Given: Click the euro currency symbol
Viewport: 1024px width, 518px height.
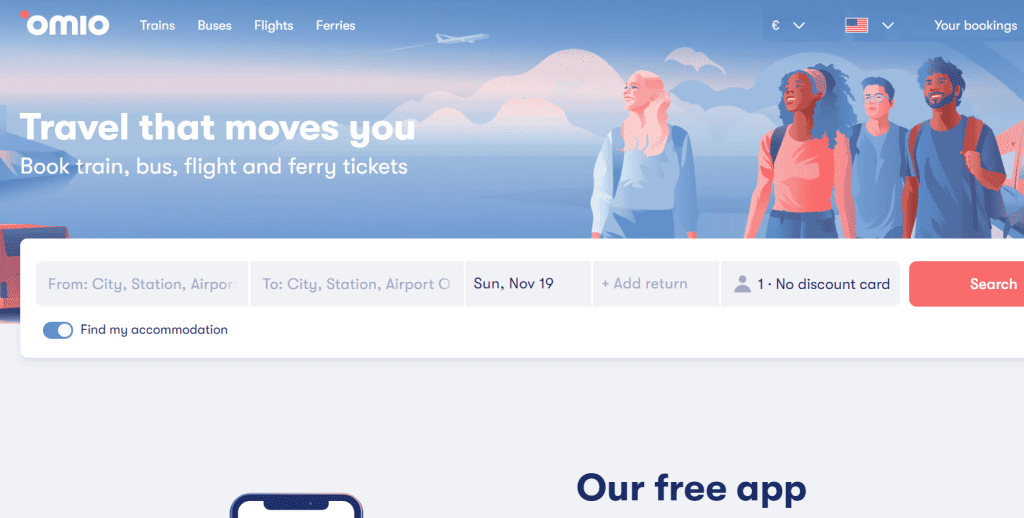Looking at the screenshot, I should pos(775,25).
